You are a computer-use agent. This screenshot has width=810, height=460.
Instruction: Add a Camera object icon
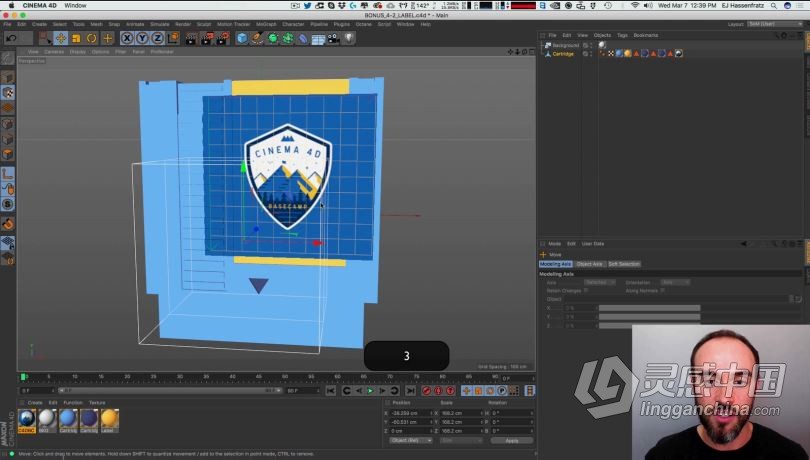click(x=334, y=39)
